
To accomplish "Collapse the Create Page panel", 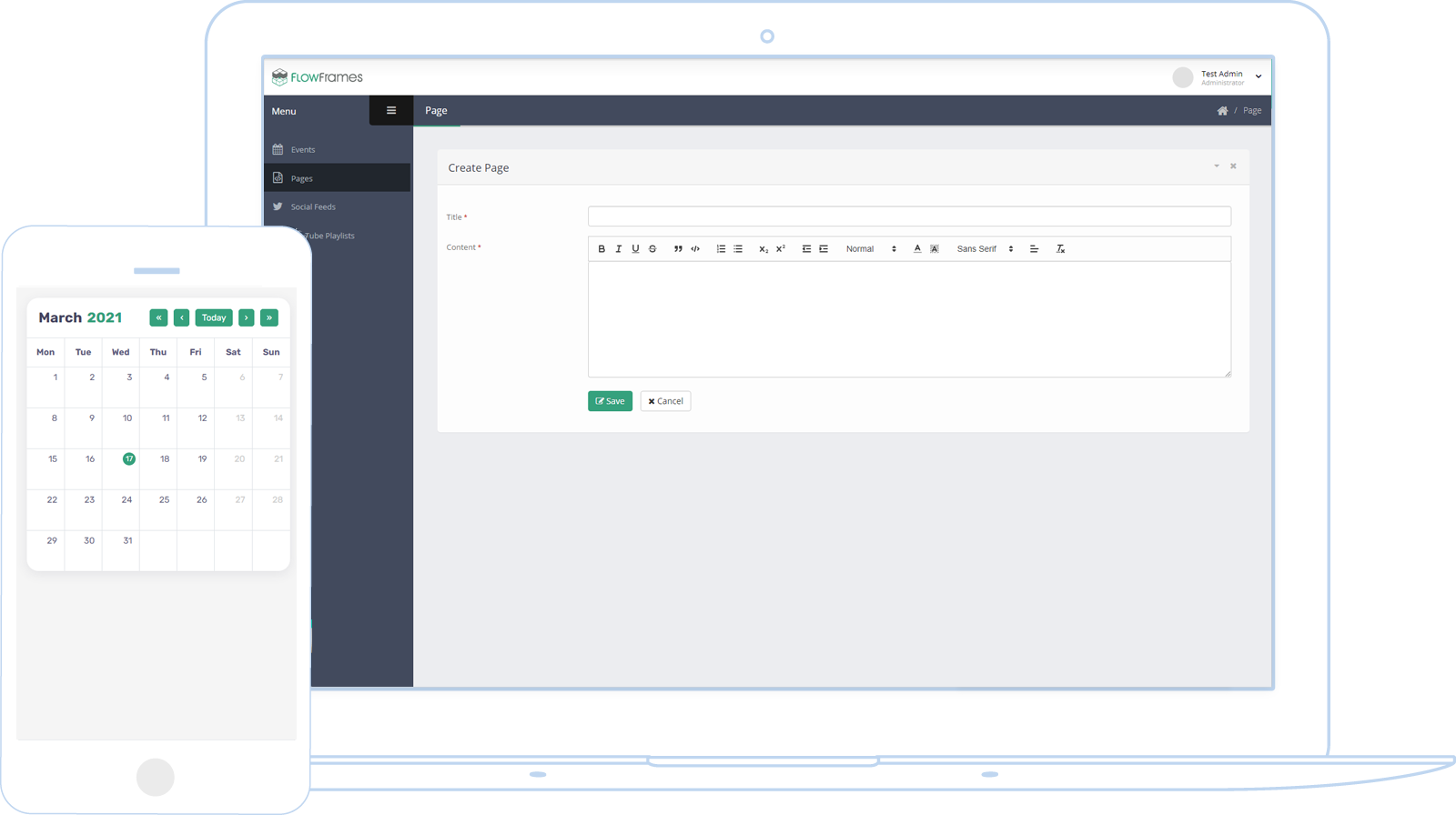I will [1217, 166].
